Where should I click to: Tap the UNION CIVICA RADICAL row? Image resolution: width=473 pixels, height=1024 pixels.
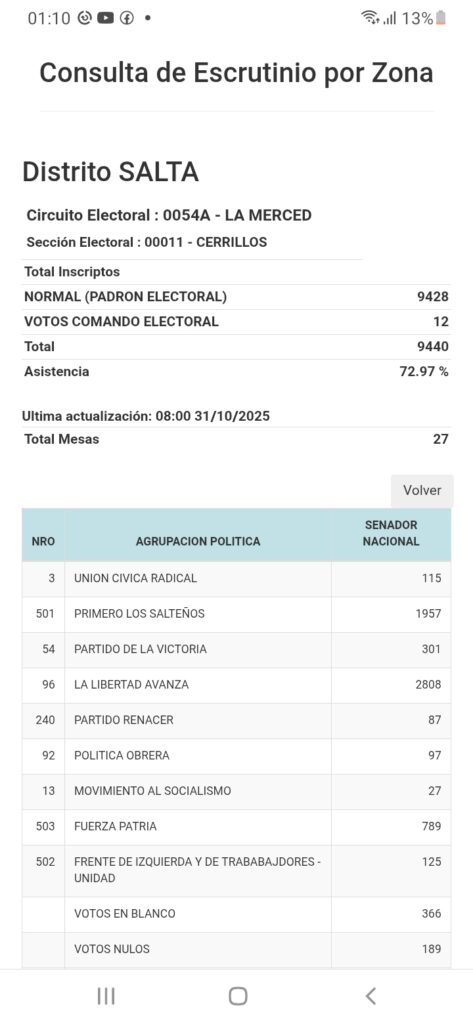point(236,578)
